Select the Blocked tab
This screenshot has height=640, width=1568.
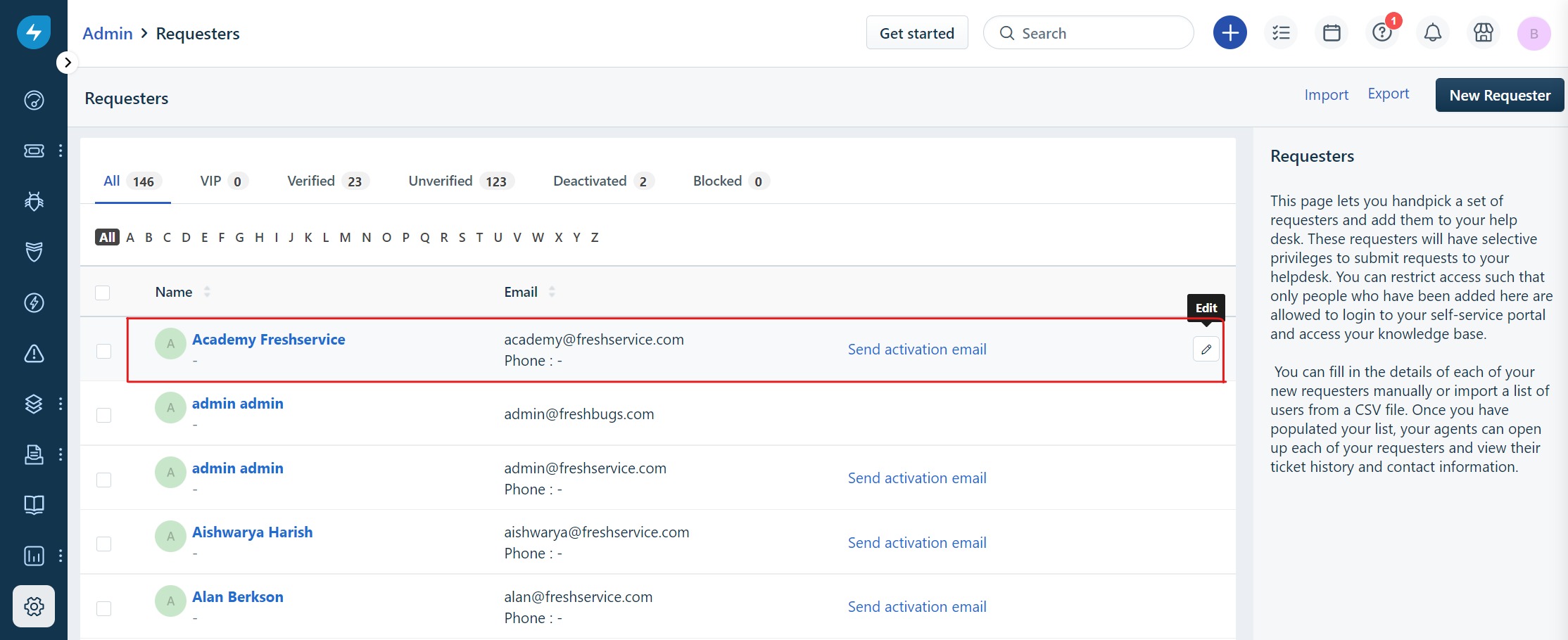pos(731,181)
